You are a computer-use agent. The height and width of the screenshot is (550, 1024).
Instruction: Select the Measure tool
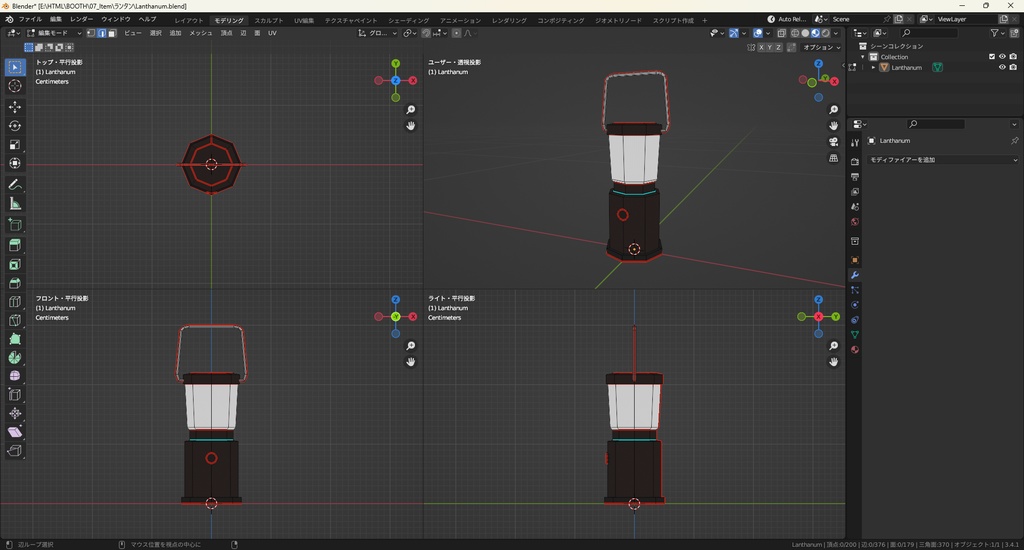(x=15, y=204)
